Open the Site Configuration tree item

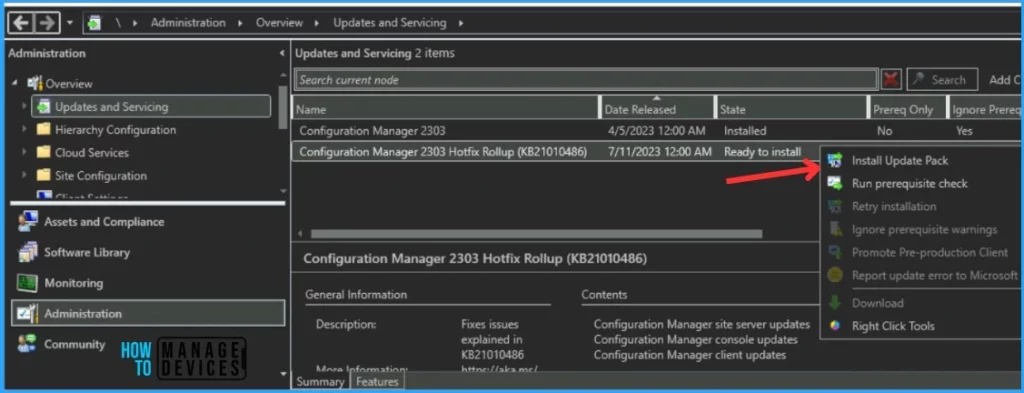pos(101,176)
